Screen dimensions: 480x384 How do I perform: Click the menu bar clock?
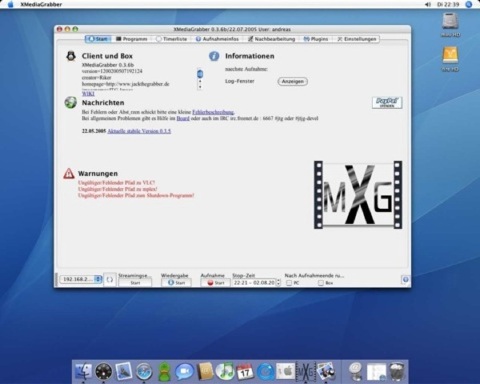448,4
